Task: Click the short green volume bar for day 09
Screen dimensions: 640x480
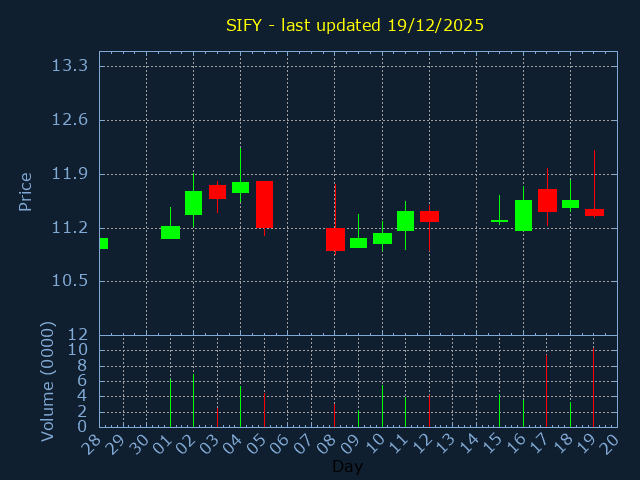Action: click(358, 419)
